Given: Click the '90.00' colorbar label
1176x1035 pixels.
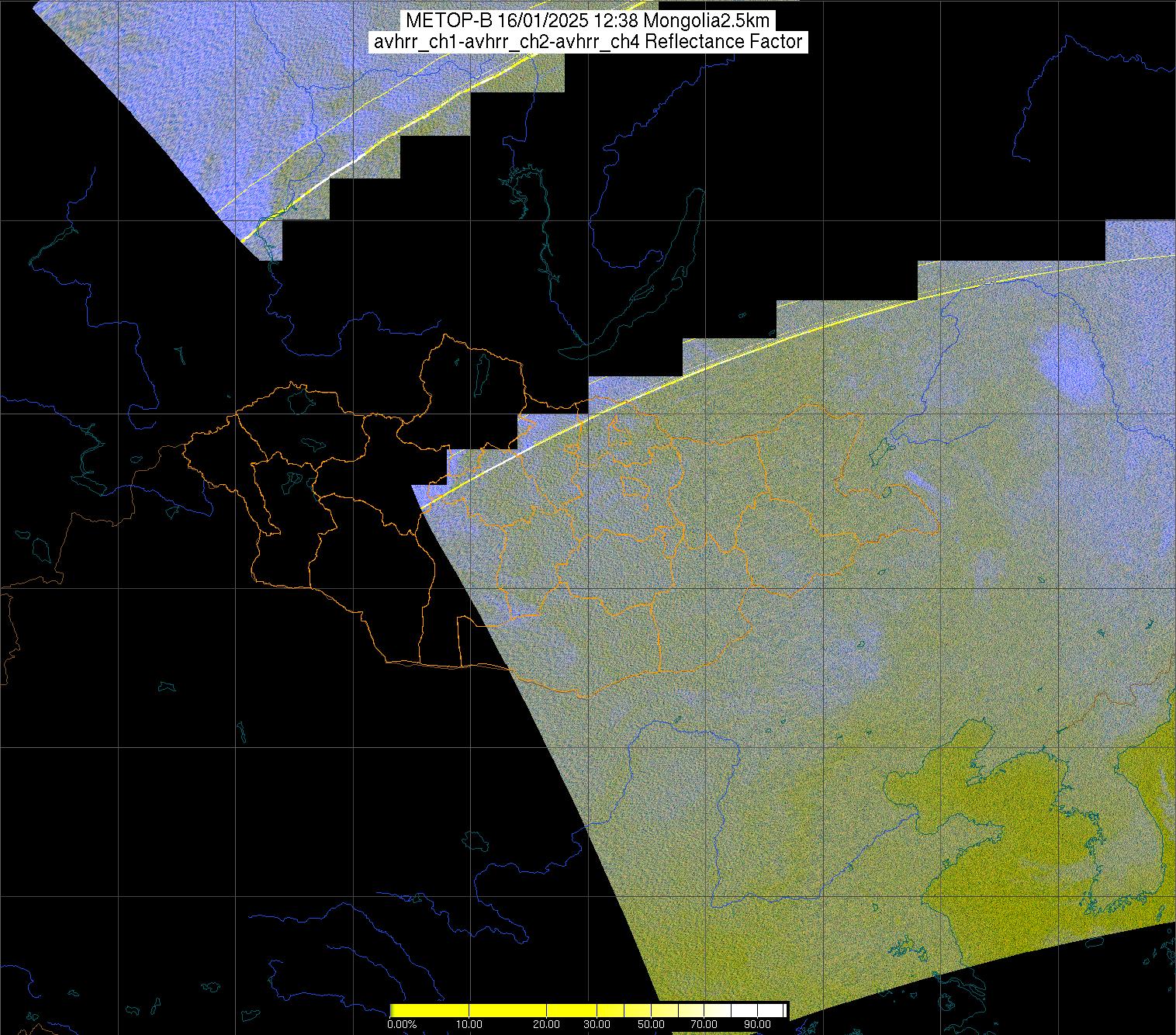Looking at the screenshot, I should (756, 1025).
